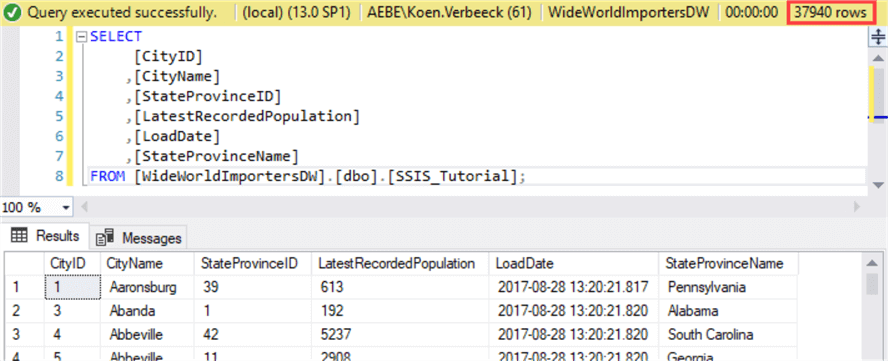Click the green query success checkmark icon
Viewport: 888px width, 361px height.
click(12, 12)
